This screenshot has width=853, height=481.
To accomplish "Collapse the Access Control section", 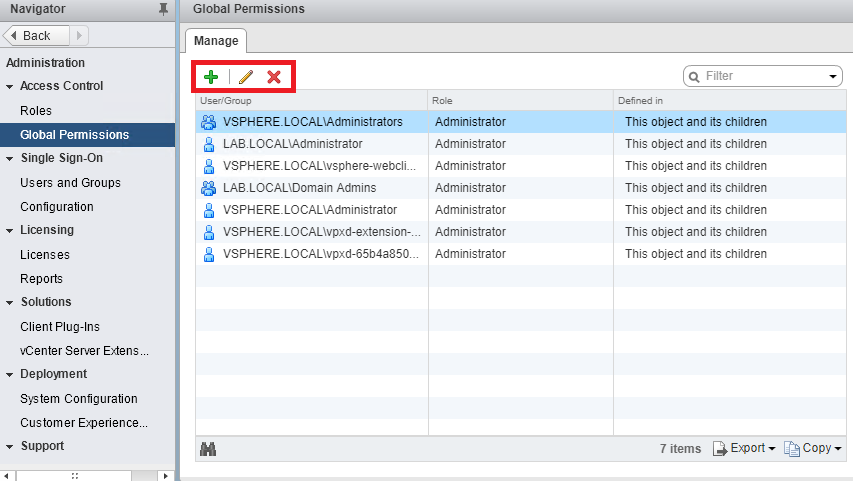I will pyautogui.click(x=9, y=86).
